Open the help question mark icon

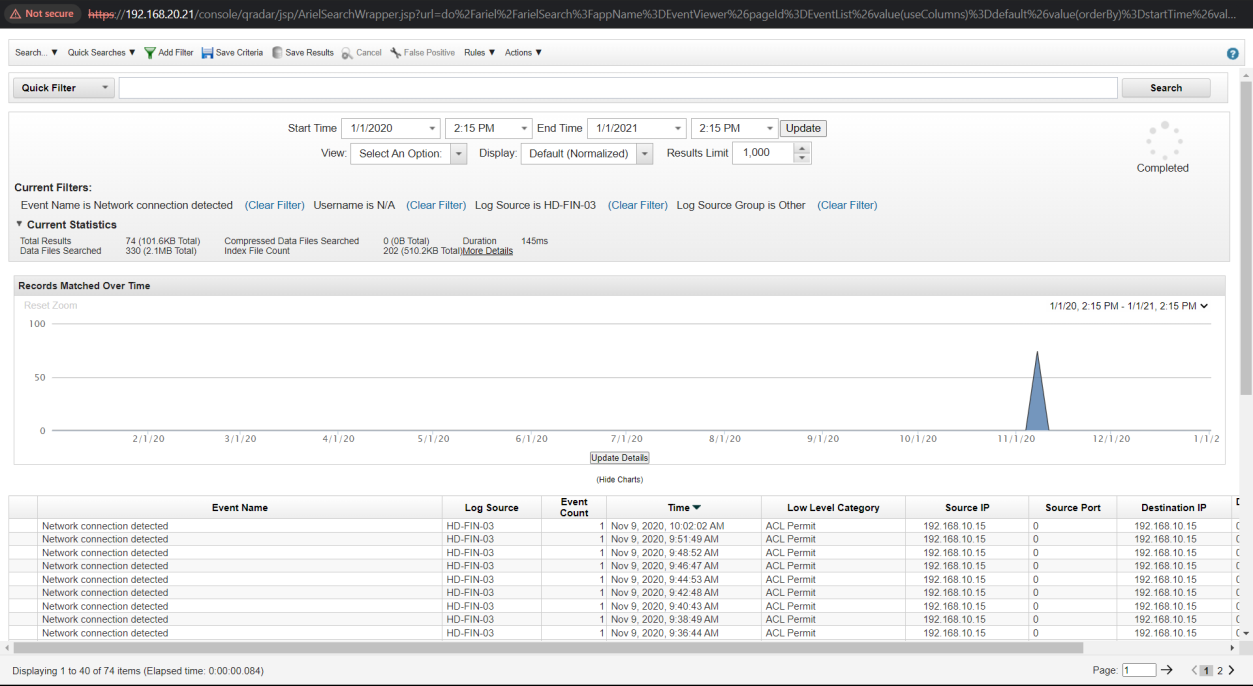click(1232, 54)
